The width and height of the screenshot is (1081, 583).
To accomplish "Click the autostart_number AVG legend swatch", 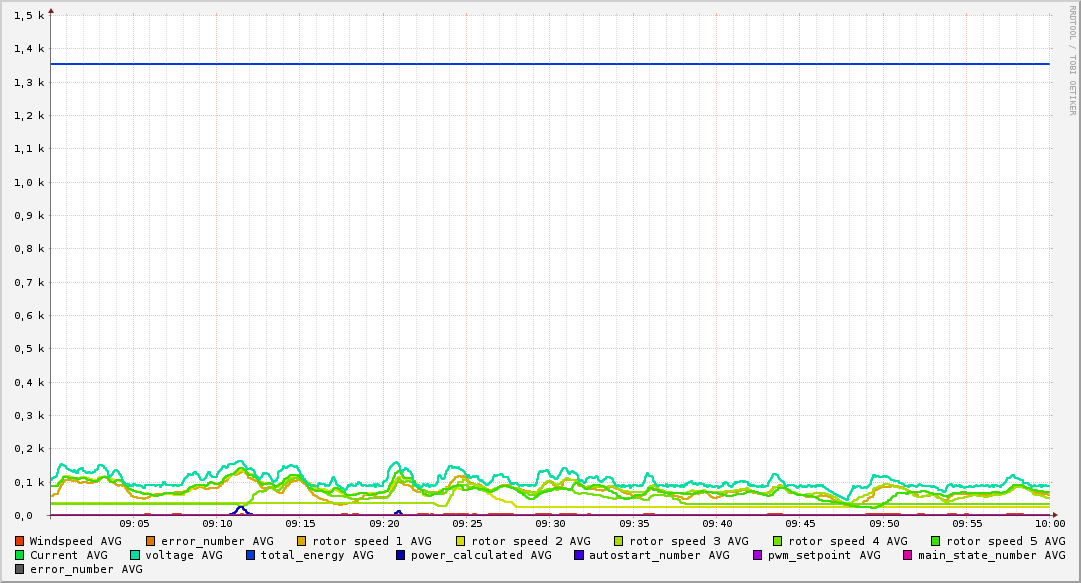I will click(578, 555).
